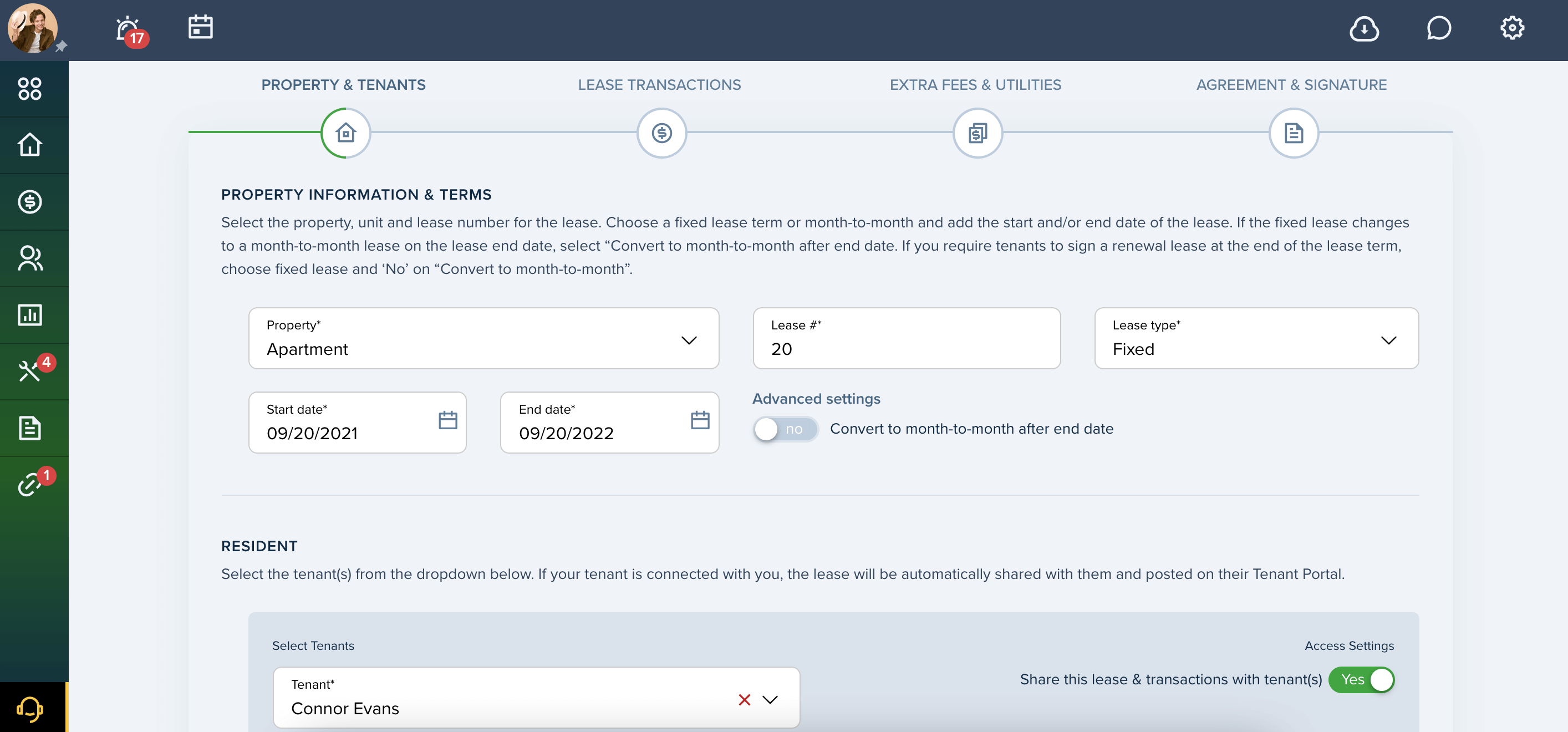1568x732 pixels.
Task: Open the dashboard grid icon in the sidebar
Action: coord(30,89)
